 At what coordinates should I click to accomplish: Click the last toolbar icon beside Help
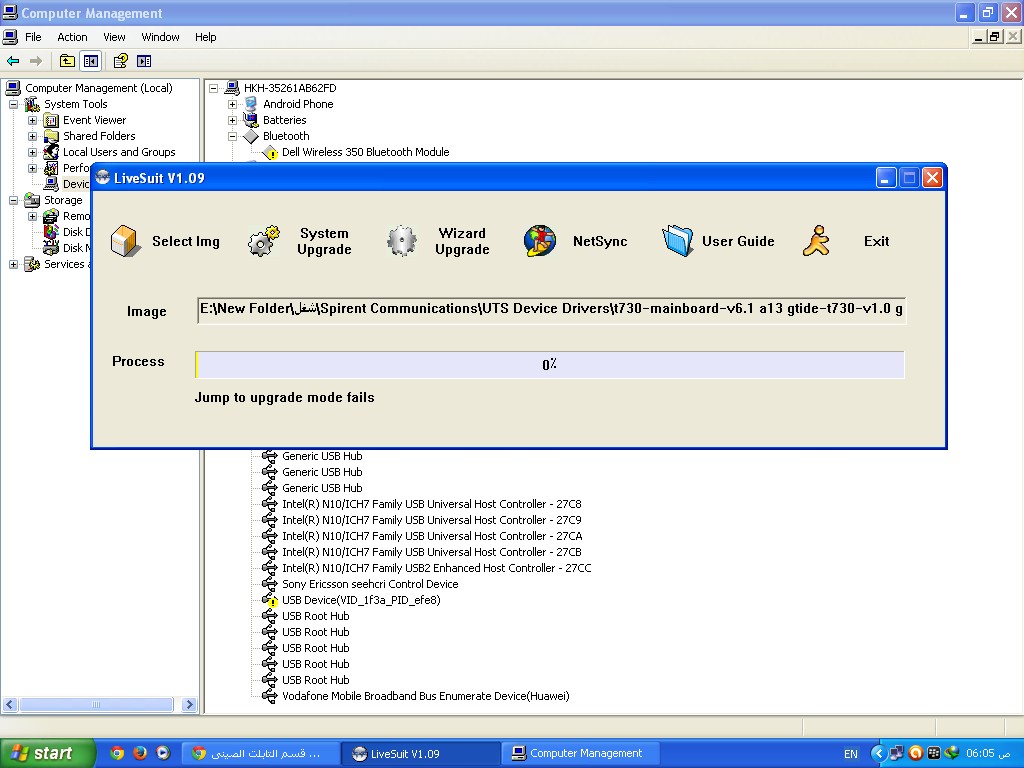coord(144,61)
